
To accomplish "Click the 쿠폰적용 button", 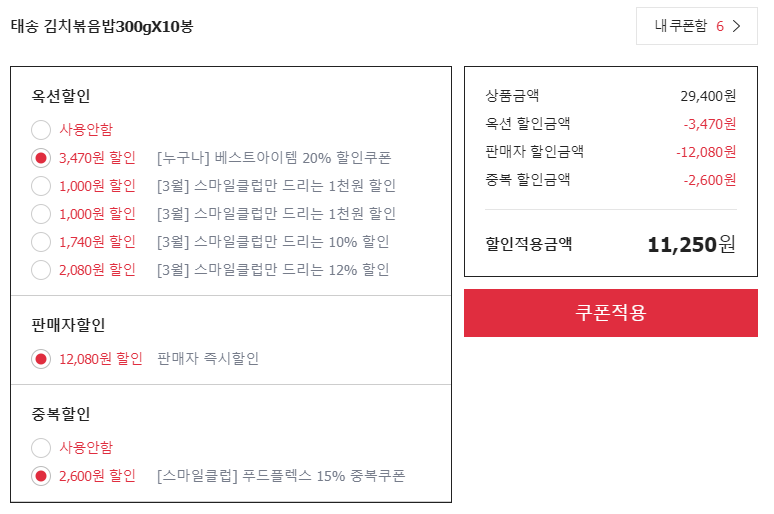I will [x=611, y=313].
